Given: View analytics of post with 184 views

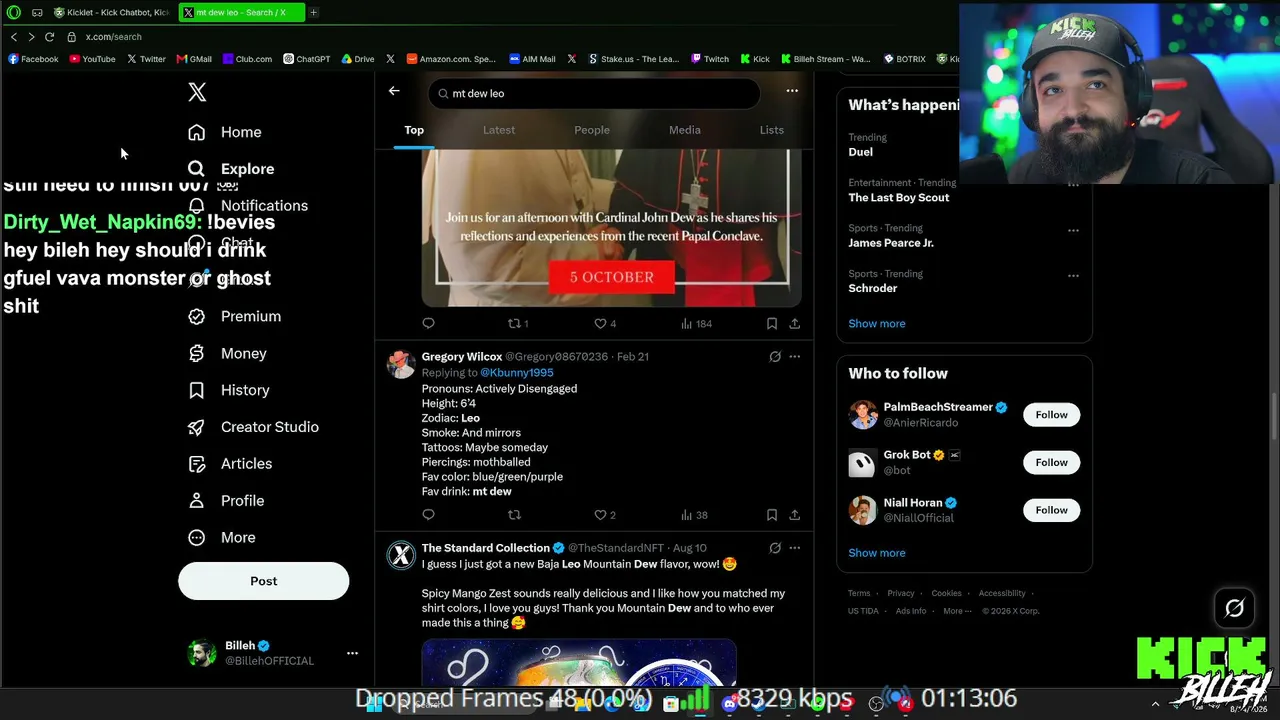Looking at the screenshot, I should (696, 323).
